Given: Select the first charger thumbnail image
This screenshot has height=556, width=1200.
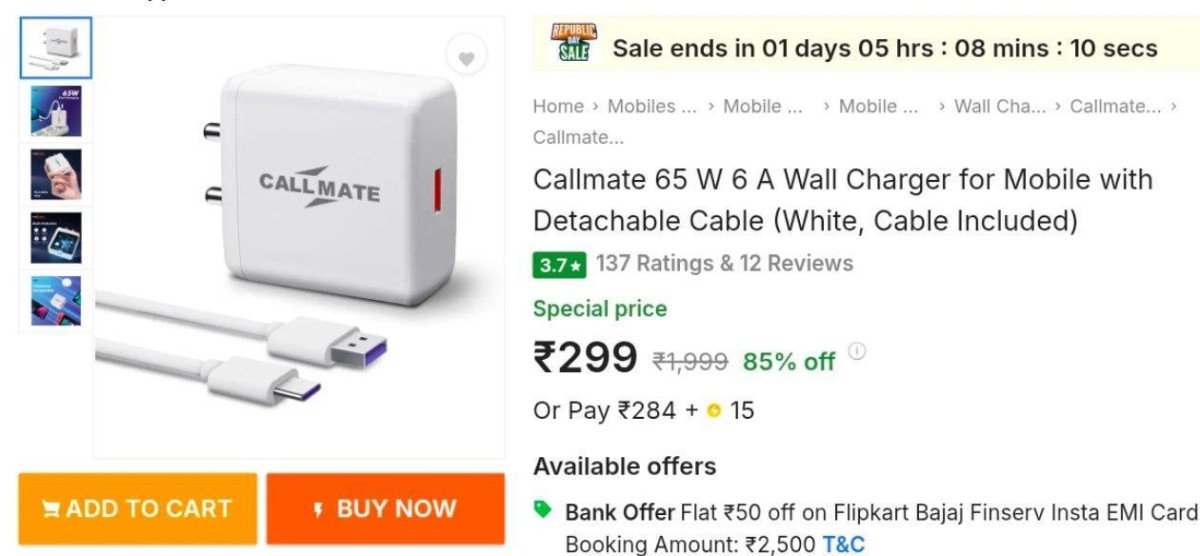Looking at the screenshot, I should 56,48.
